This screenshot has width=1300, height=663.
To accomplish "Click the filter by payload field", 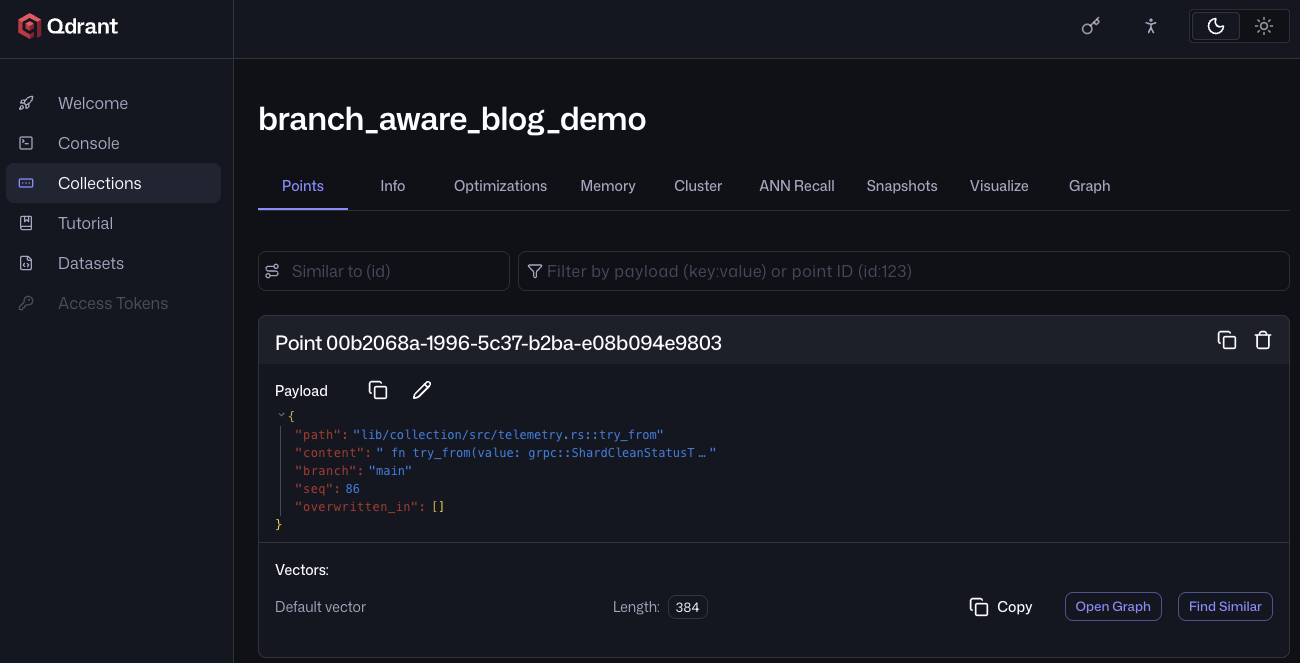I will [x=904, y=271].
